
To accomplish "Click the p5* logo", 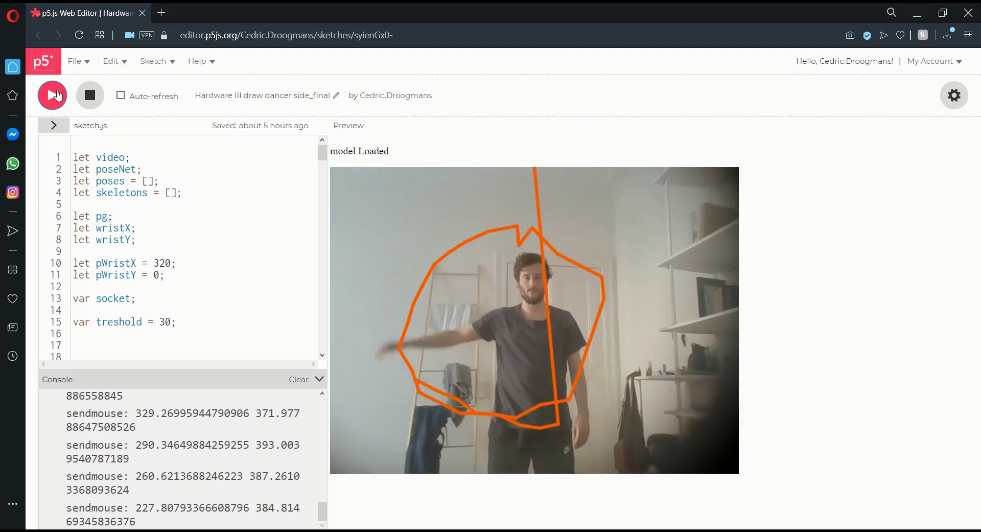I will (43, 61).
